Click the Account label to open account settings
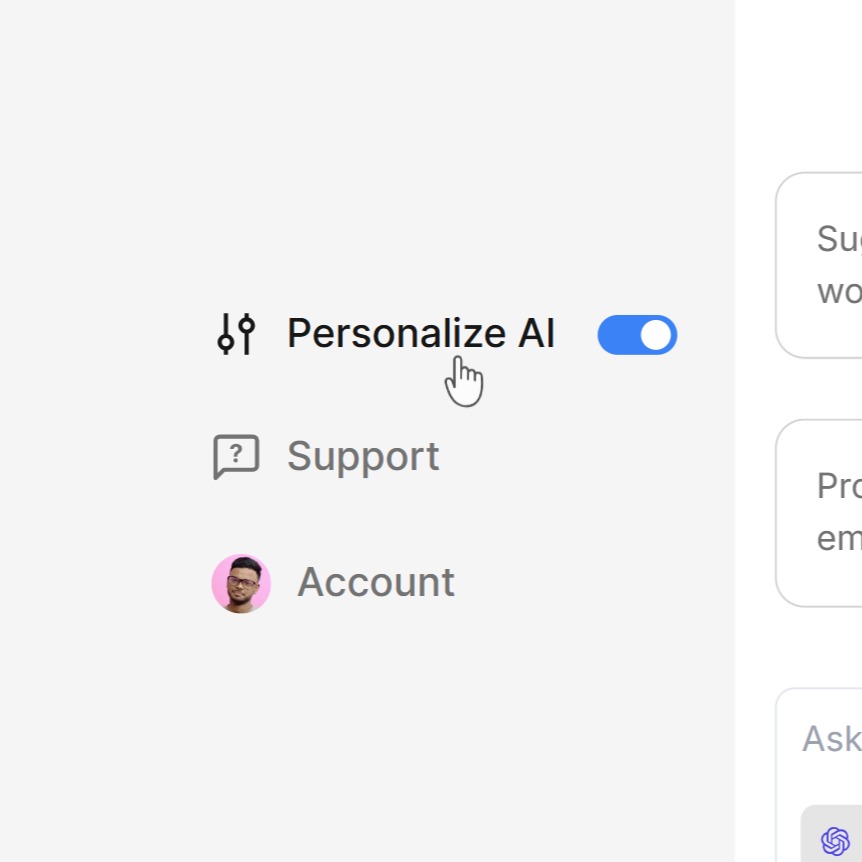 [x=376, y=583]
